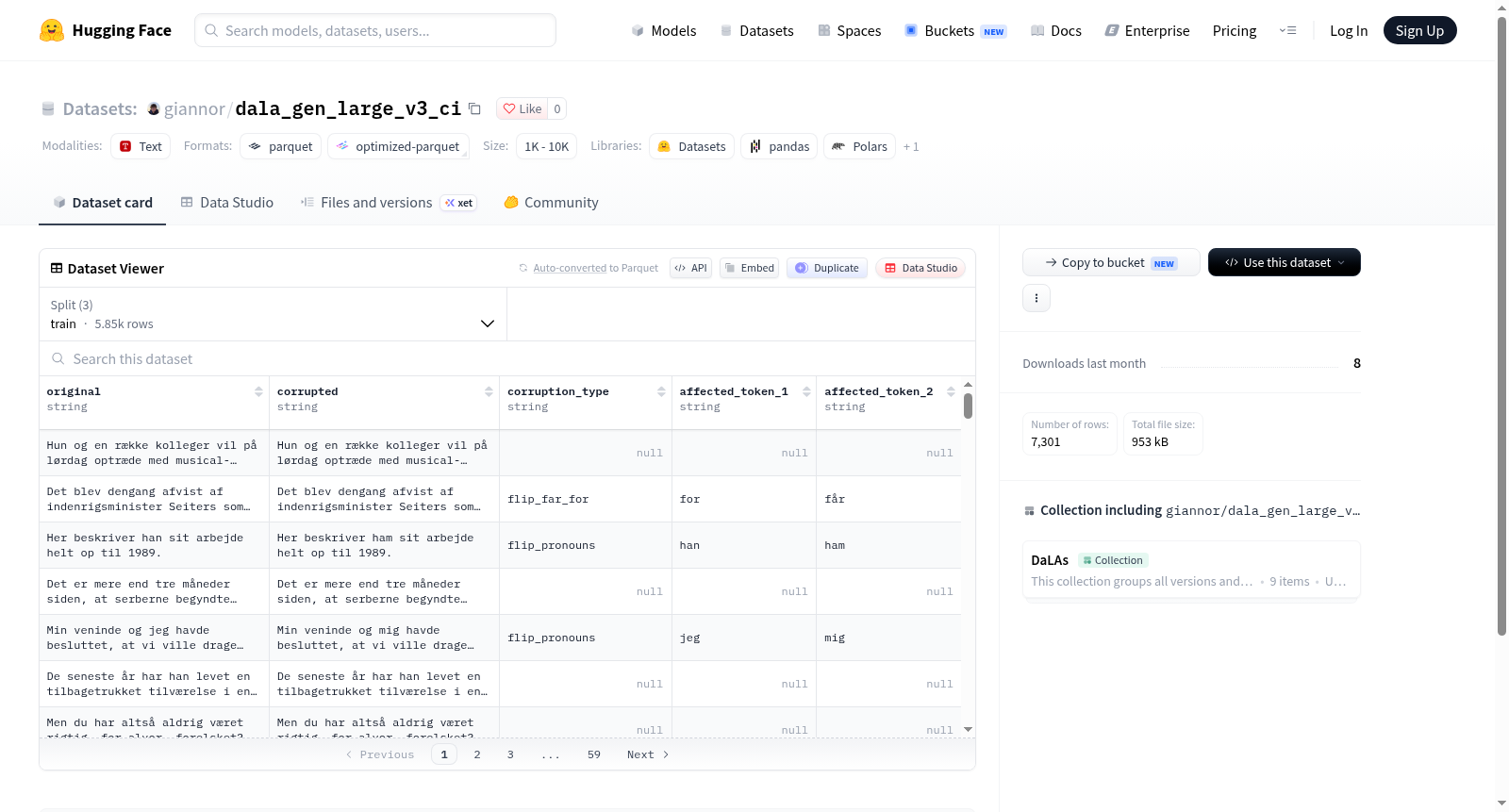Sort by the affected_token_2 column

pyautogui.click(x=951, y=391)
